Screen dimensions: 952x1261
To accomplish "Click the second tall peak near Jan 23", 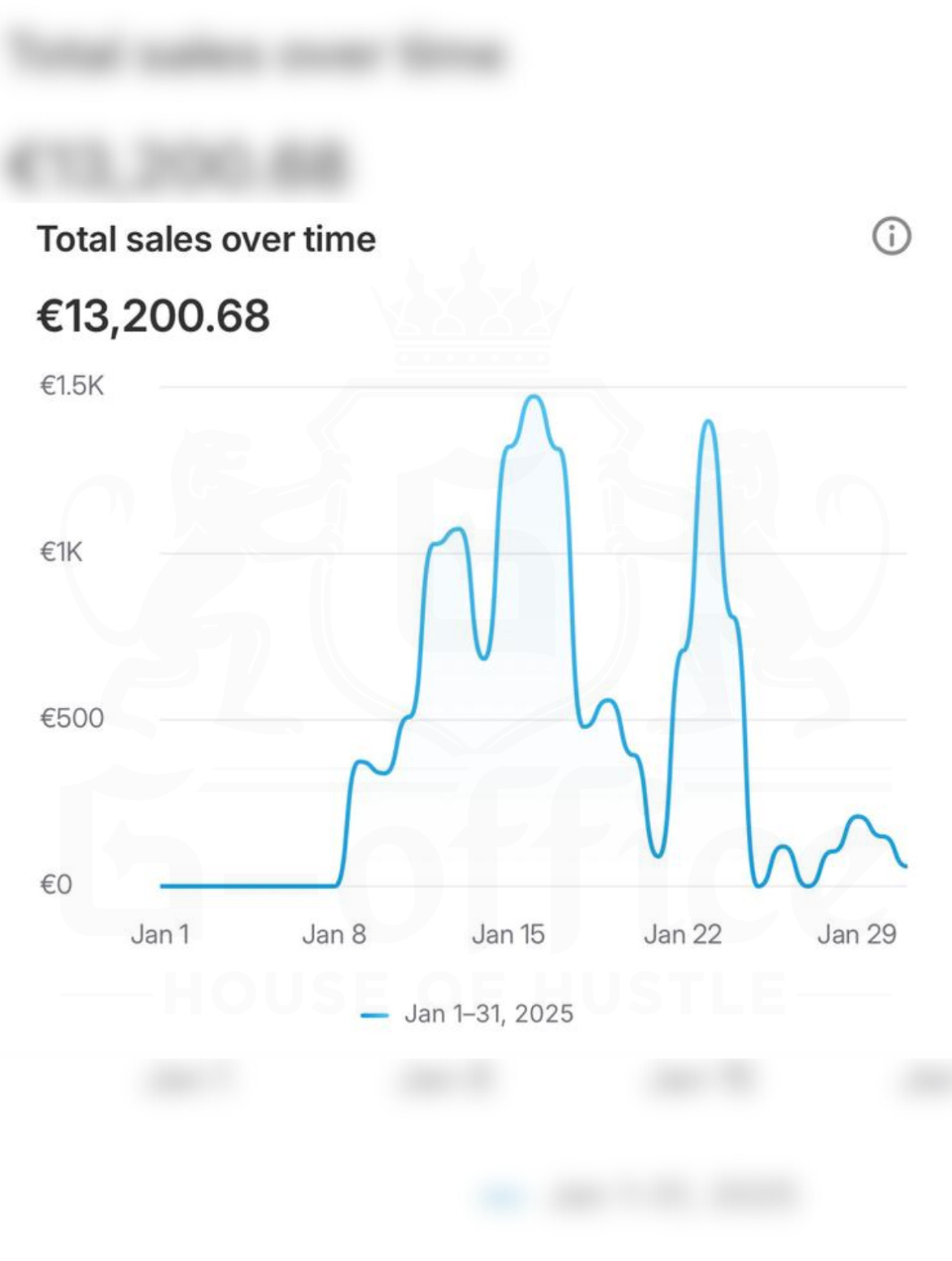I will (709, 422).
